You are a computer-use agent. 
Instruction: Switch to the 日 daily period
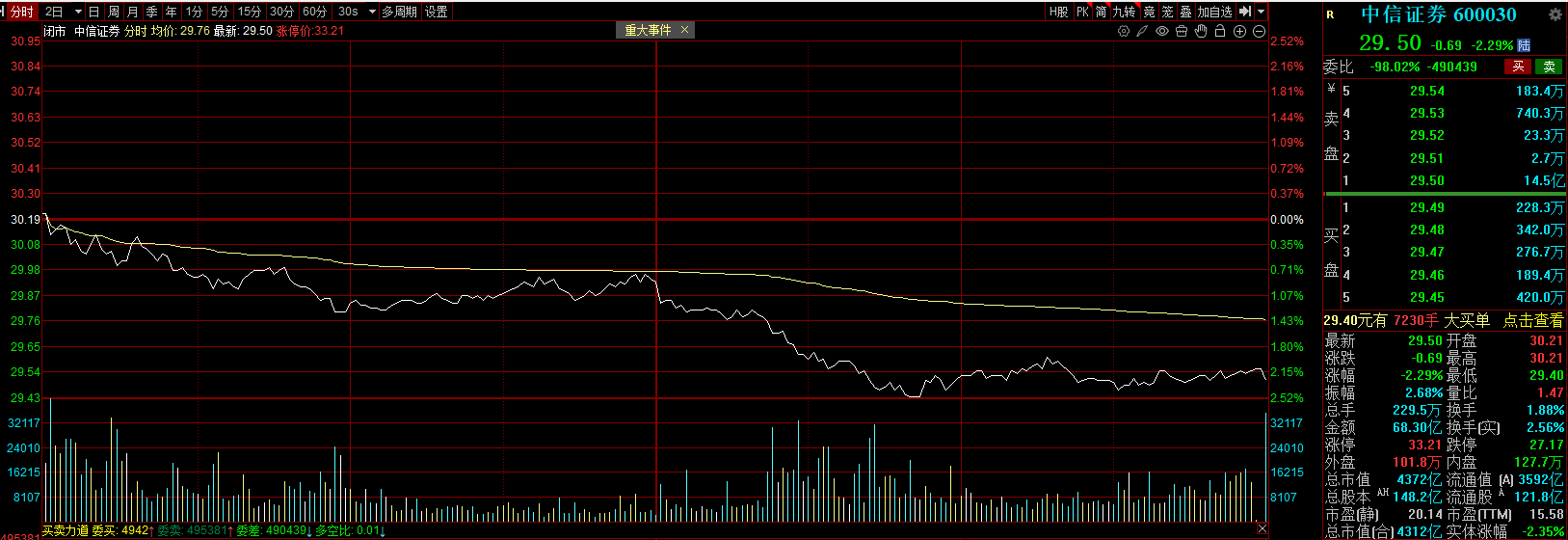[93, 12]
